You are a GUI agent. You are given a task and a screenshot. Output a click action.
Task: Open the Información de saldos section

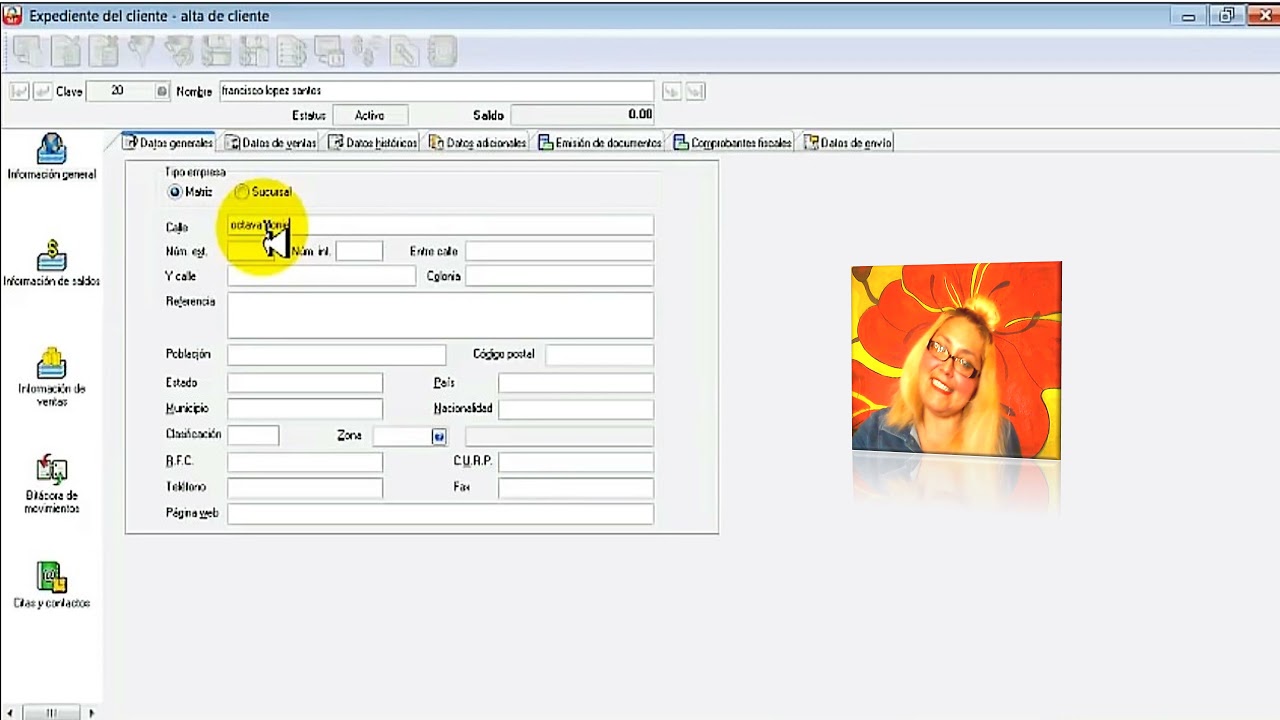(x=52, y=264)
